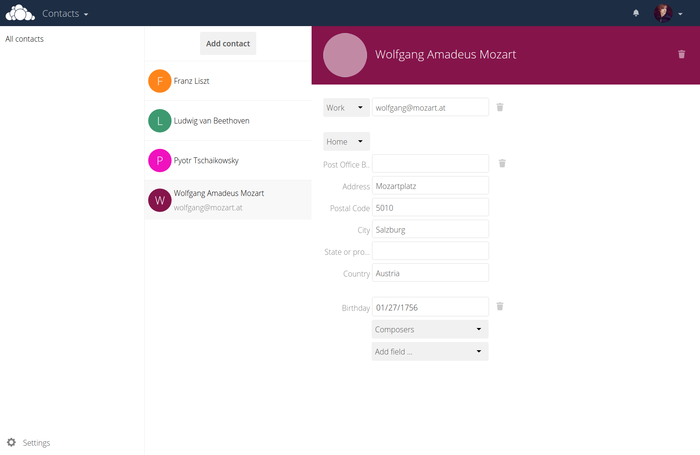The image size is (700, 455).
Task: Select Franz Liszt in contact list
Action: coord(191,81)
